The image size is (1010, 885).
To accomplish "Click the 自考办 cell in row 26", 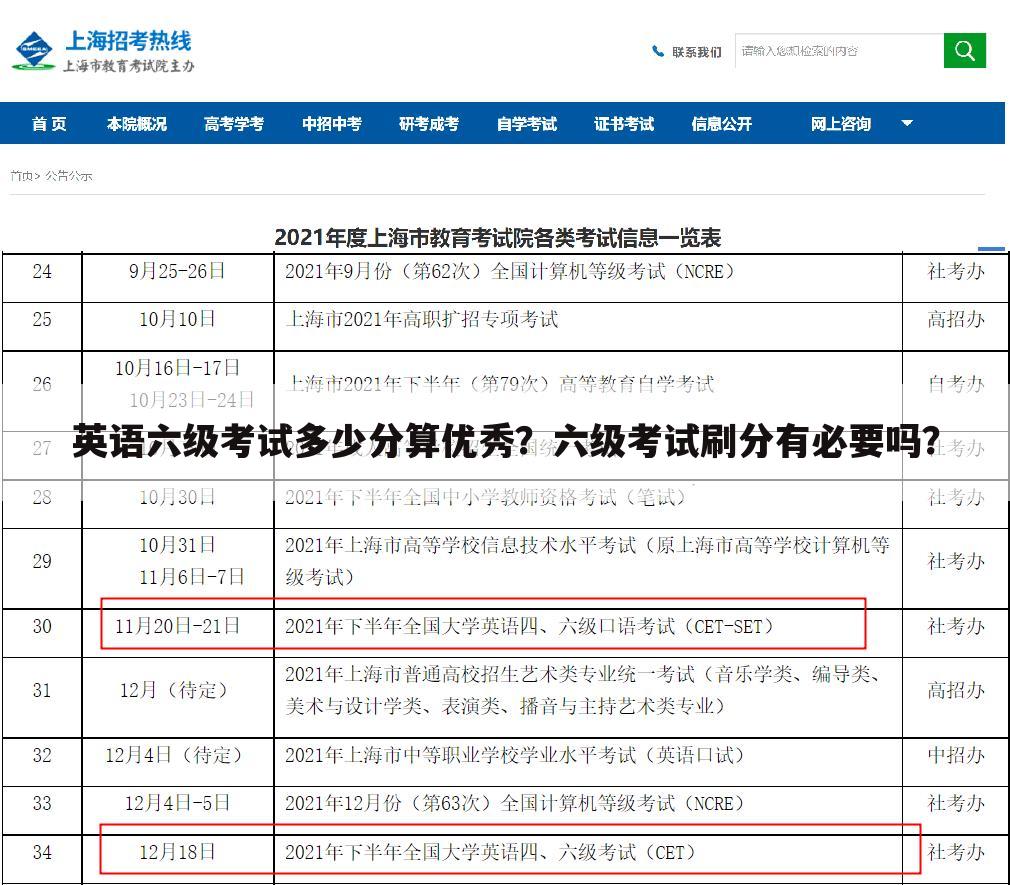I will point(956,384).
